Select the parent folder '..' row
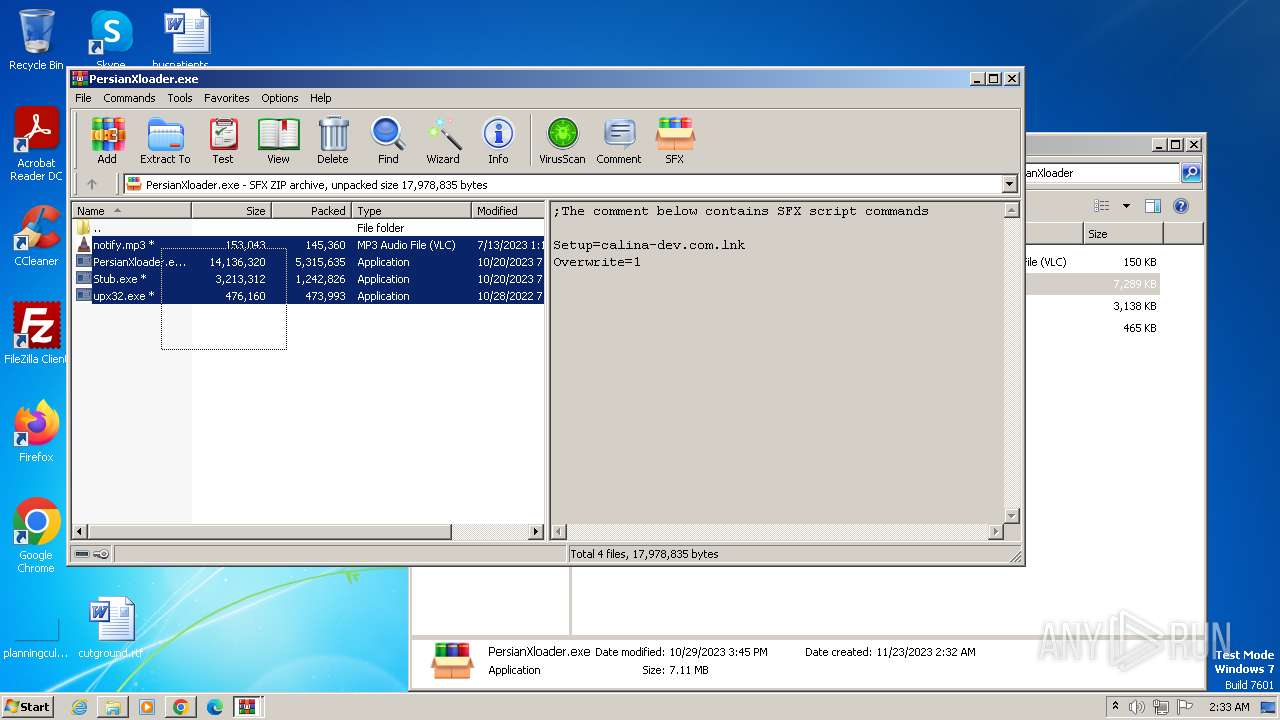 (308, 228)
